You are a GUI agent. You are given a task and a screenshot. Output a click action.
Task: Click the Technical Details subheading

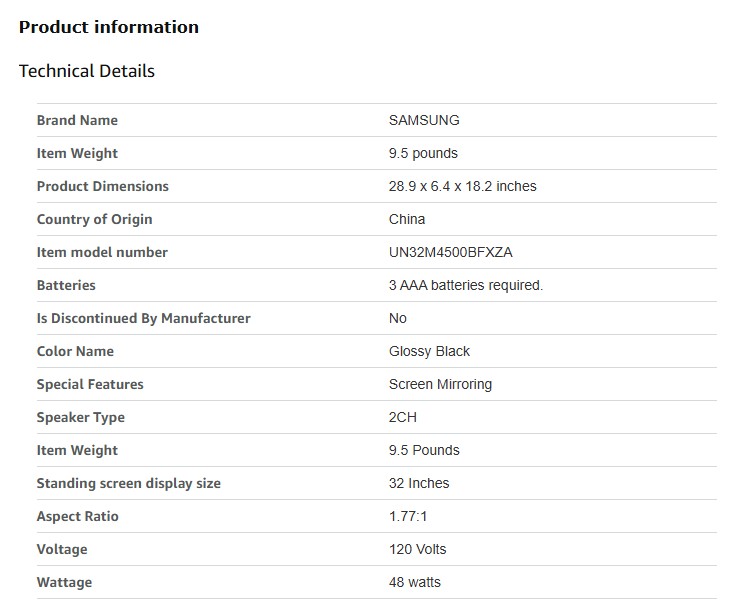(87, 71)
